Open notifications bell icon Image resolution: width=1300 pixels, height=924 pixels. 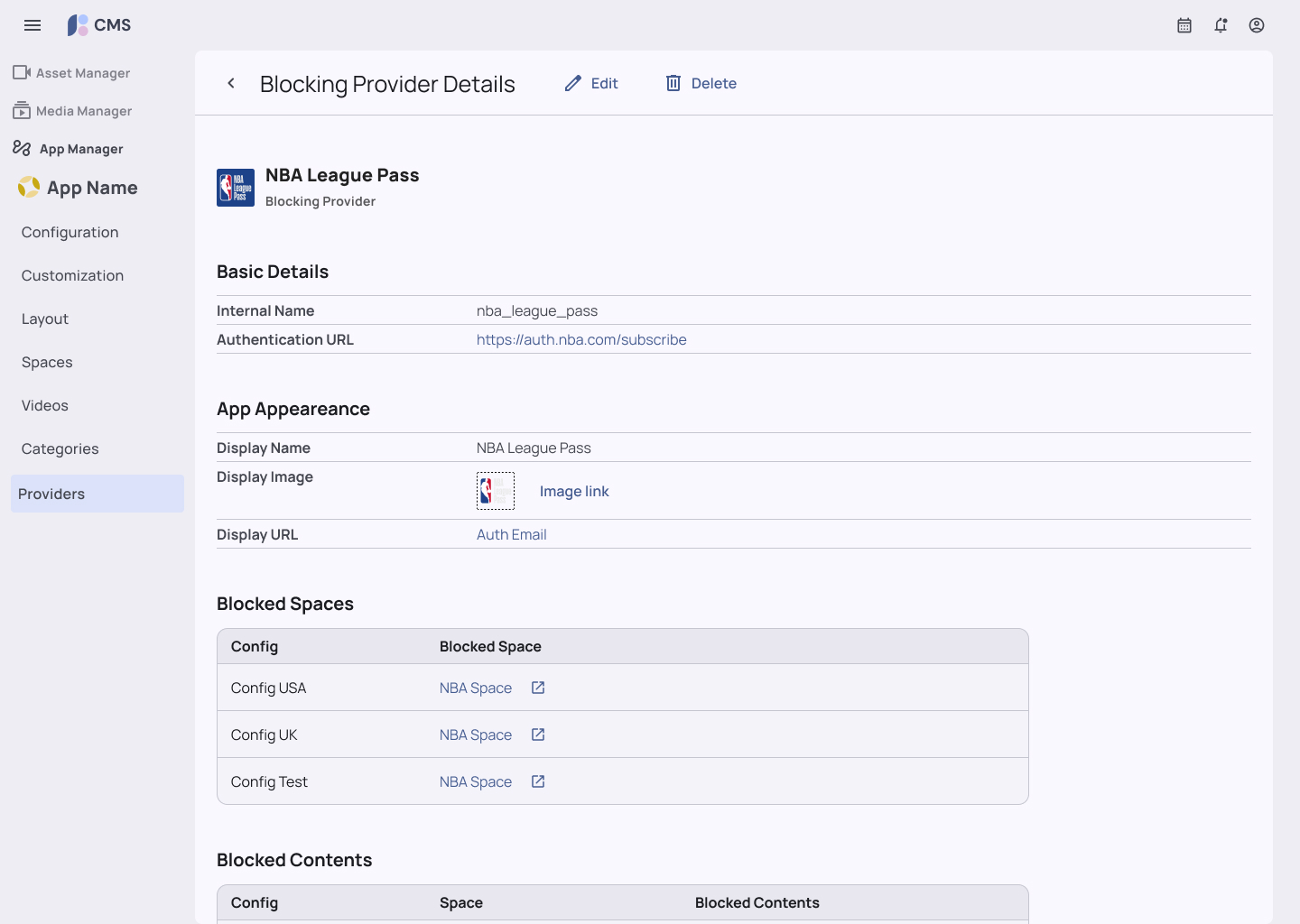pos(1221,25)
